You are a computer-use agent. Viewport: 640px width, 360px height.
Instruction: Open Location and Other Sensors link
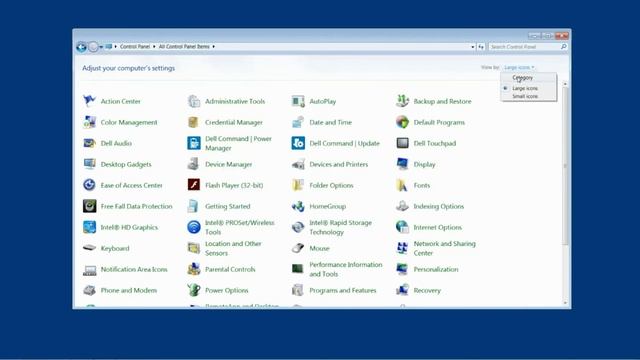click(x=233, y=248)
